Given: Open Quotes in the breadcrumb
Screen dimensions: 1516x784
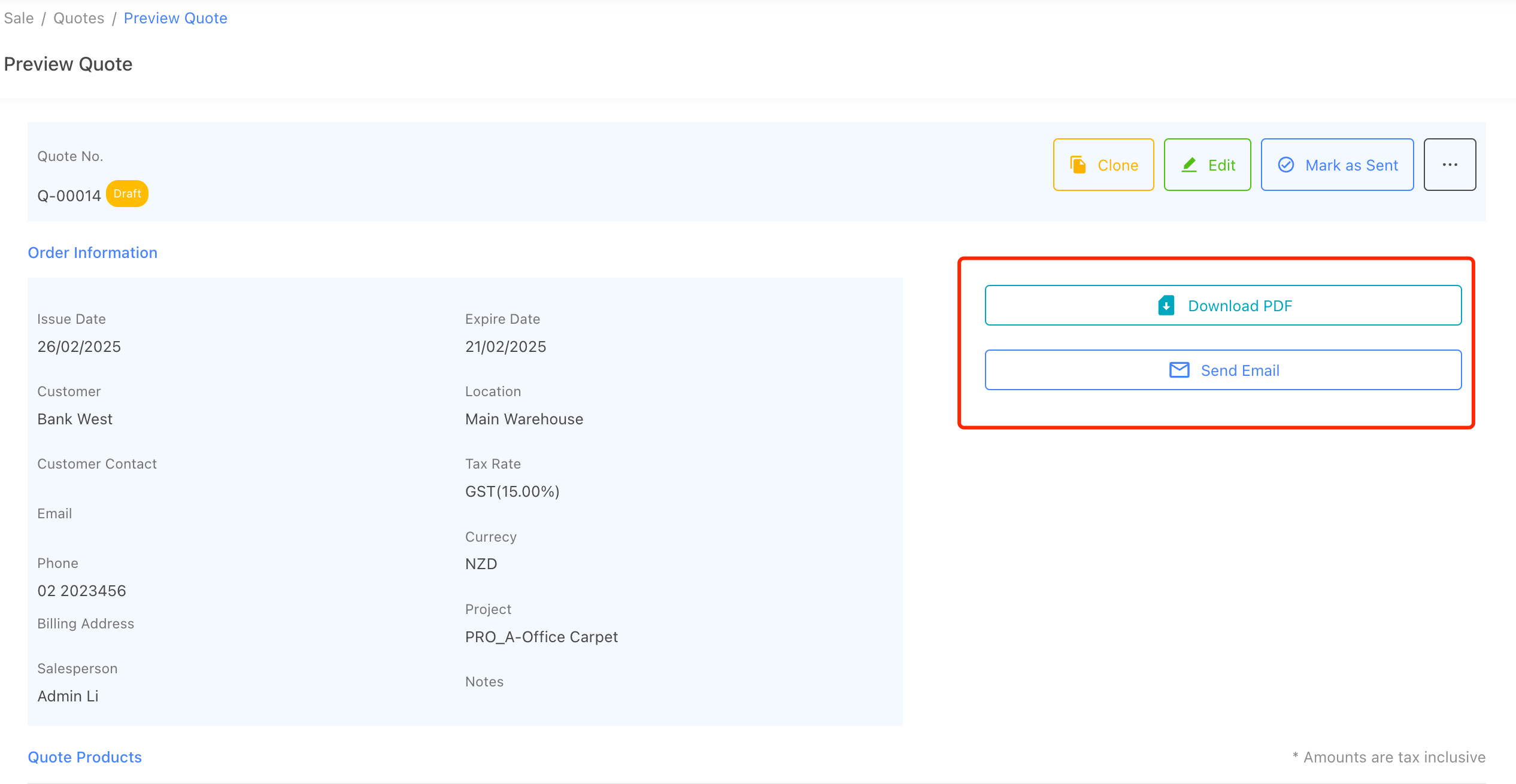Looking at the screenshot, I should (78, 19).
